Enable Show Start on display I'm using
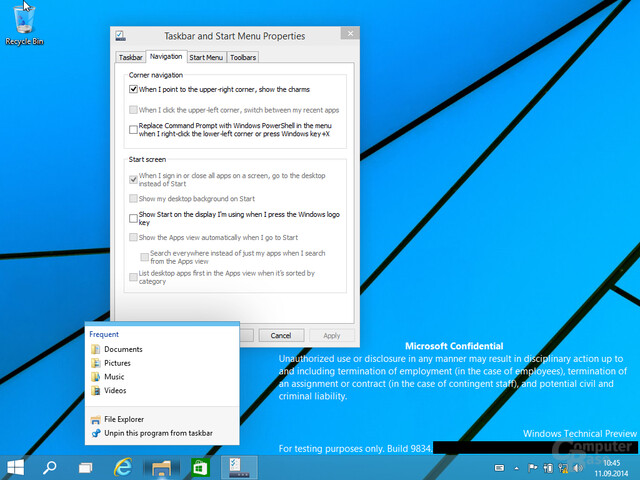 [x=133, y=218]
